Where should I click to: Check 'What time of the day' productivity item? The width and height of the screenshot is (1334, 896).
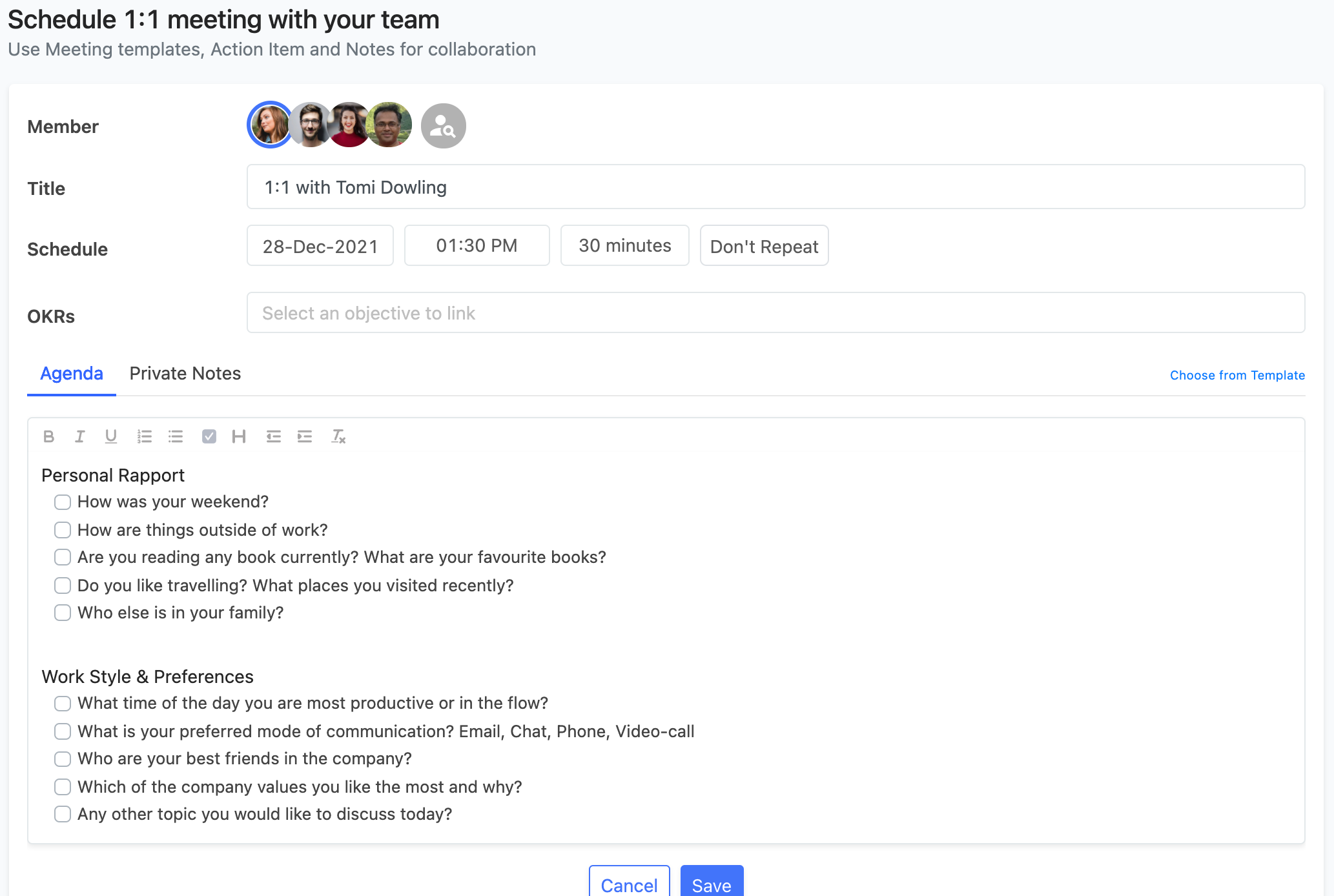63,704
